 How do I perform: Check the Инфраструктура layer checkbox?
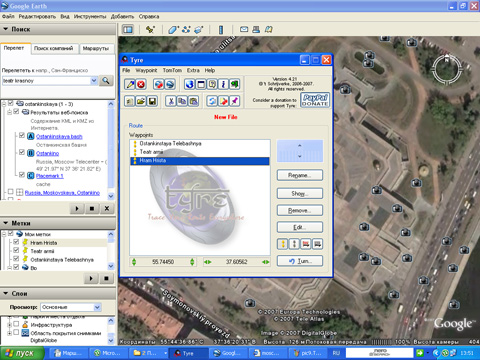(x=16, y=324)
